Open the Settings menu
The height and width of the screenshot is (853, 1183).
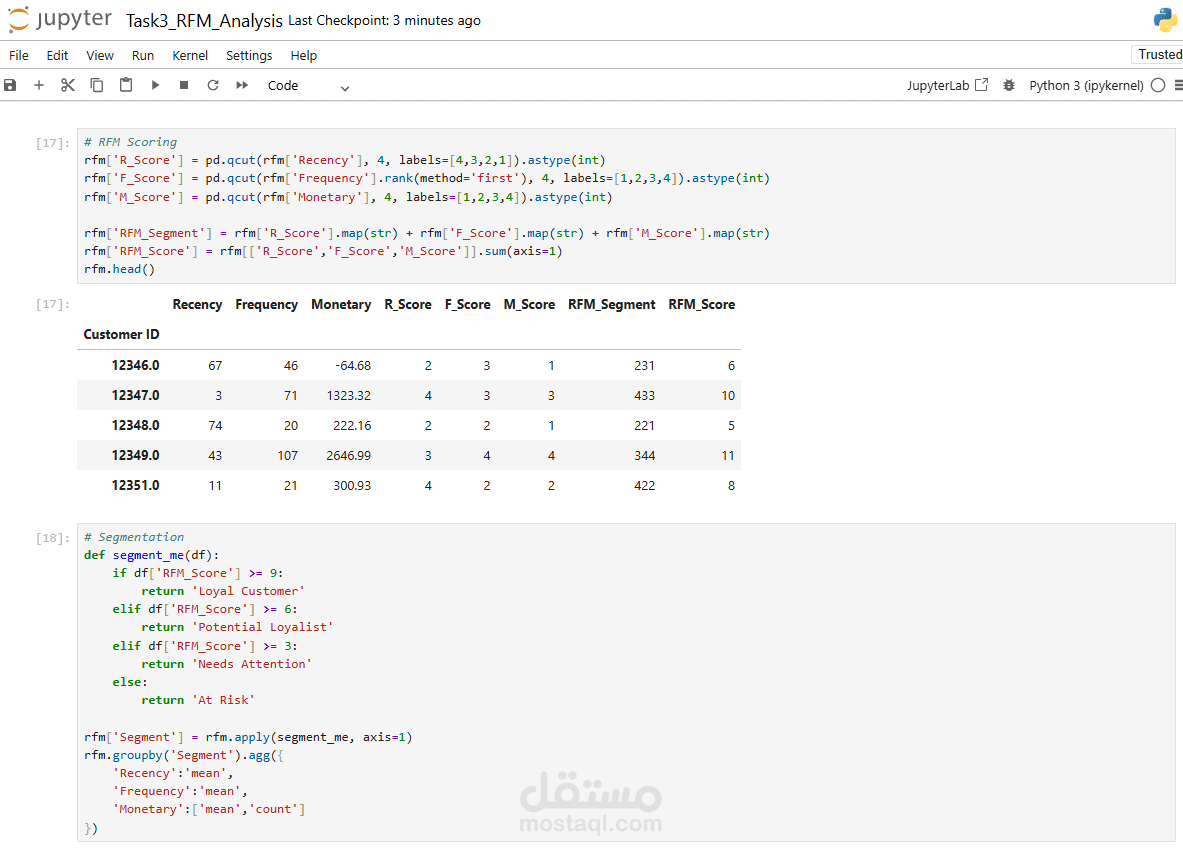click(249, 56)
